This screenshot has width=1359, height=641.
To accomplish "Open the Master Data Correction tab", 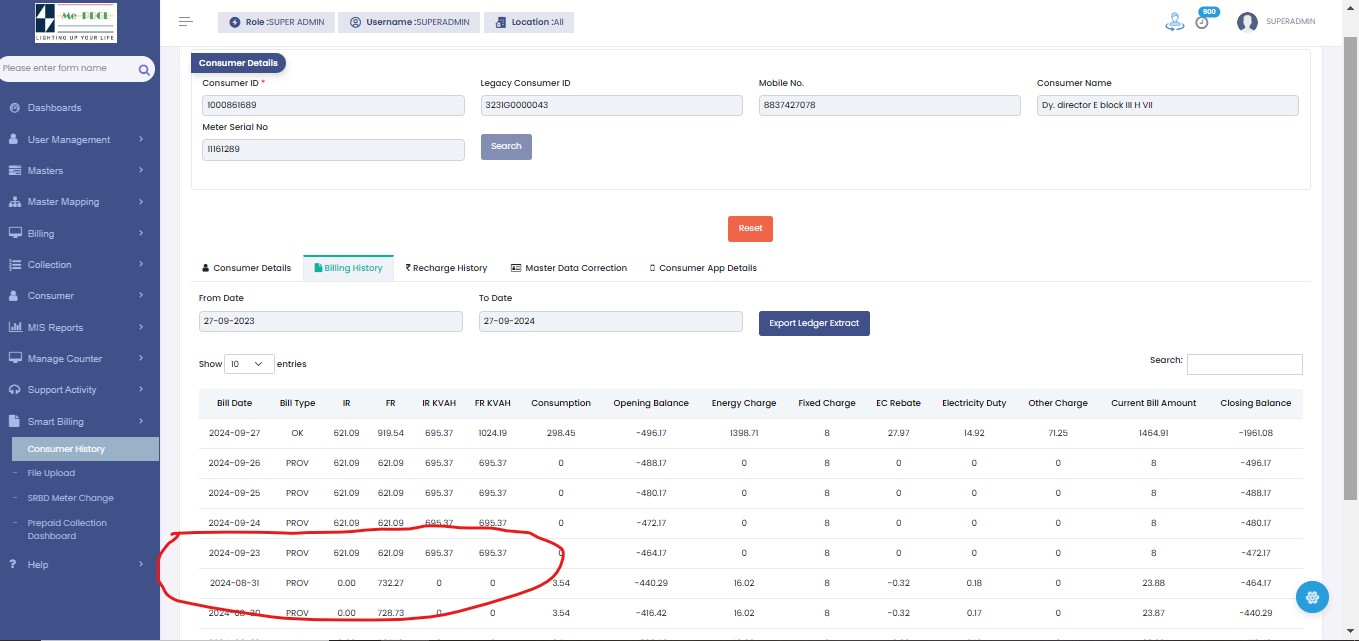I will pos(569,268).
